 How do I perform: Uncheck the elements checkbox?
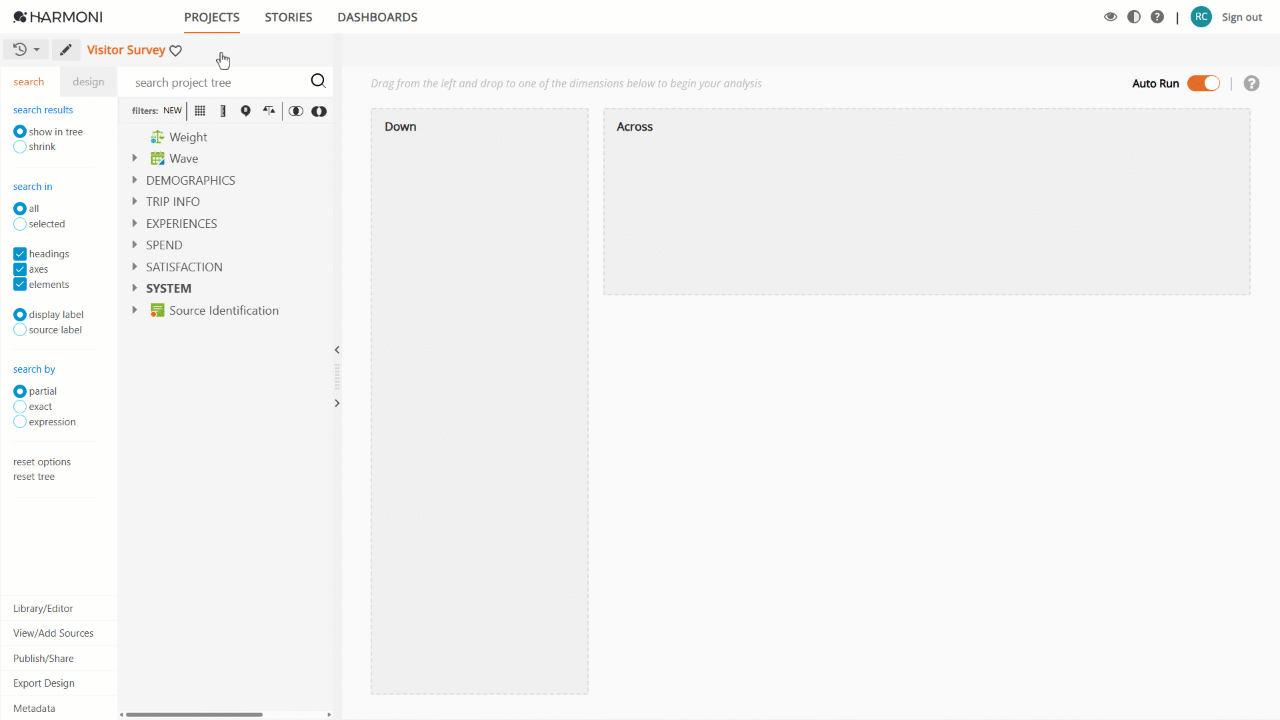(20, 284)
